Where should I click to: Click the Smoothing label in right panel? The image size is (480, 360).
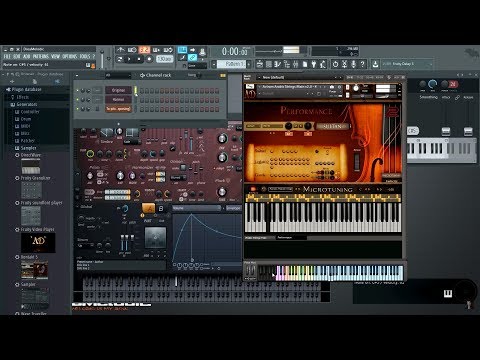(428, 97)
